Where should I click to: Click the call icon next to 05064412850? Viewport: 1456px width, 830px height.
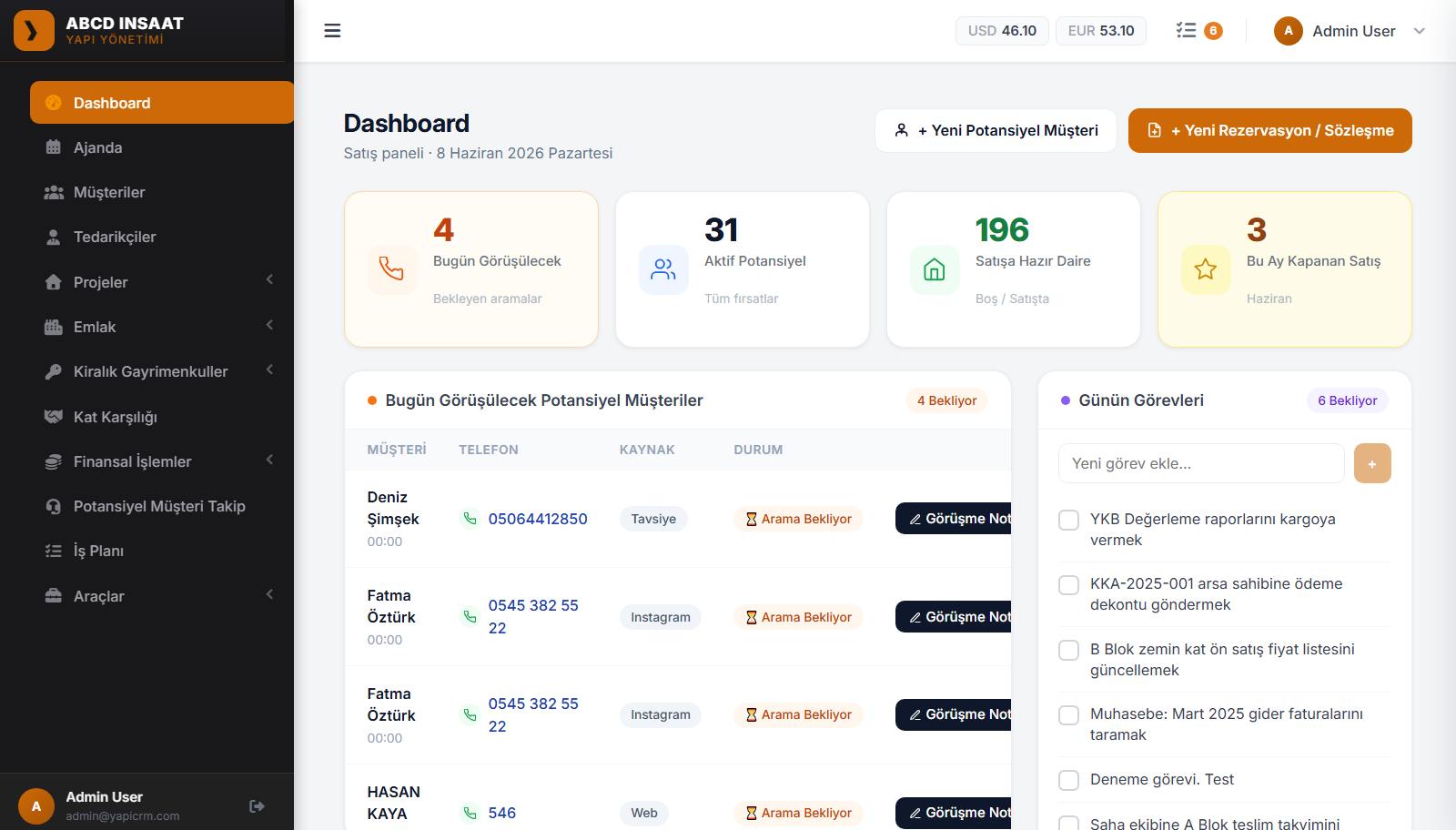pyautogui.click(x=470, y=519)
